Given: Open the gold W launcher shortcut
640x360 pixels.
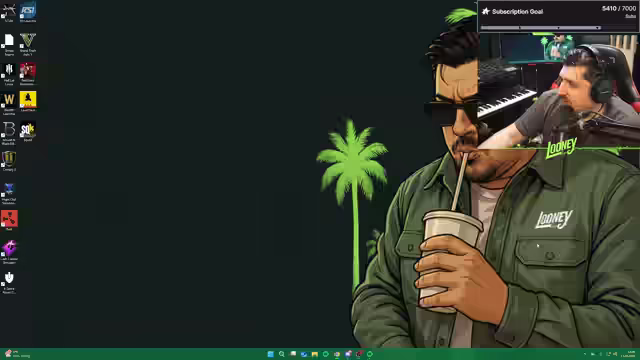Looking at the screenshot, I should click(9, 103).
